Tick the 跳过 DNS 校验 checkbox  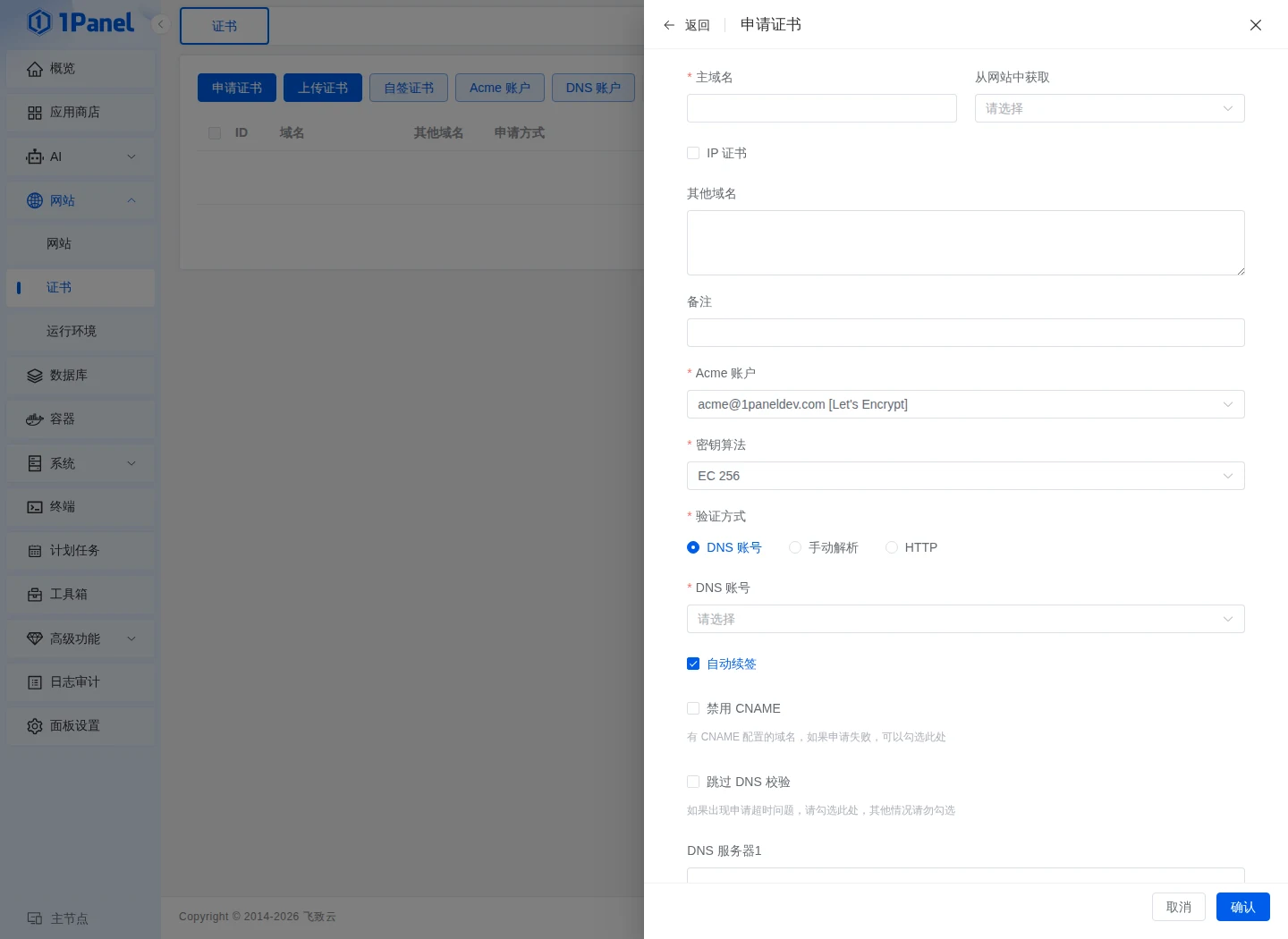[x=693, y=782]
